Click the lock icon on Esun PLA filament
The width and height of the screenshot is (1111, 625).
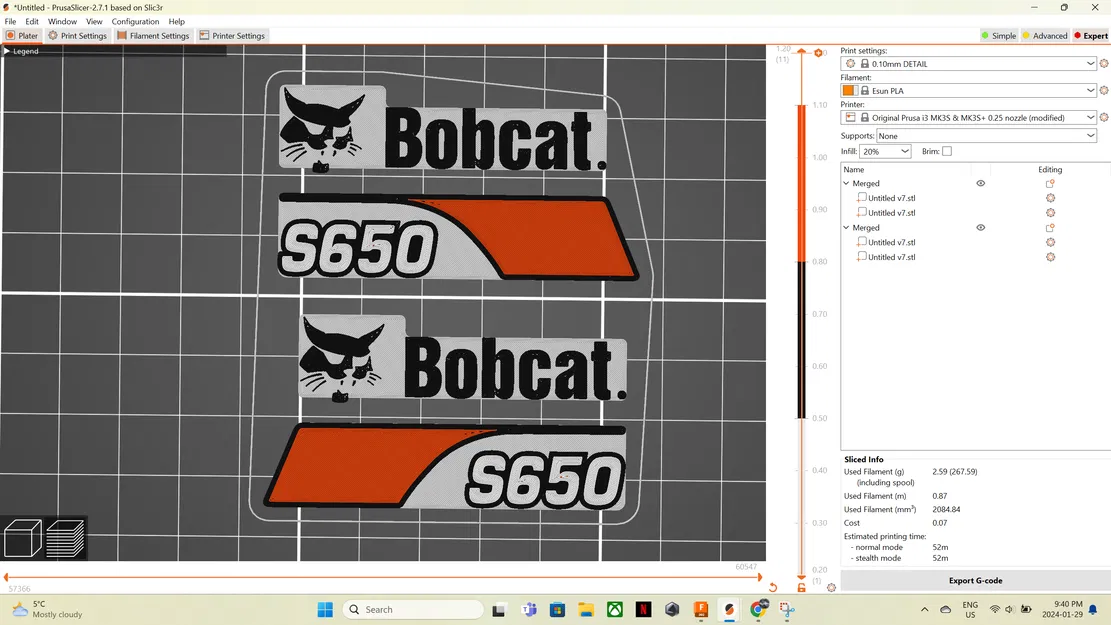click(x=864, y=90)
